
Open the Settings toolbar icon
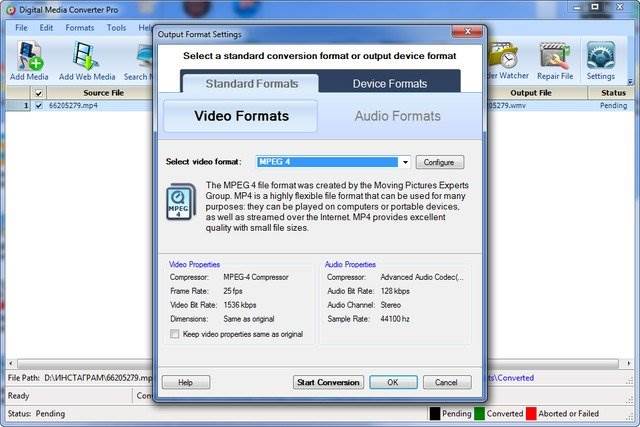click(x=600, y=60)
